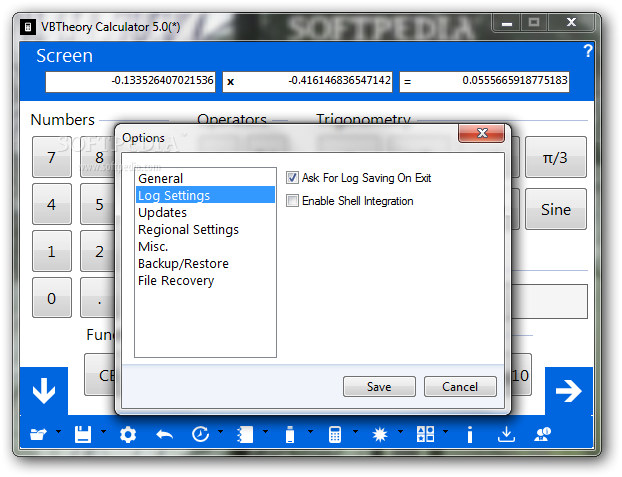Screen dimensions: 622x477
Task: Select Updates in options list
Action: coord(205,212)
